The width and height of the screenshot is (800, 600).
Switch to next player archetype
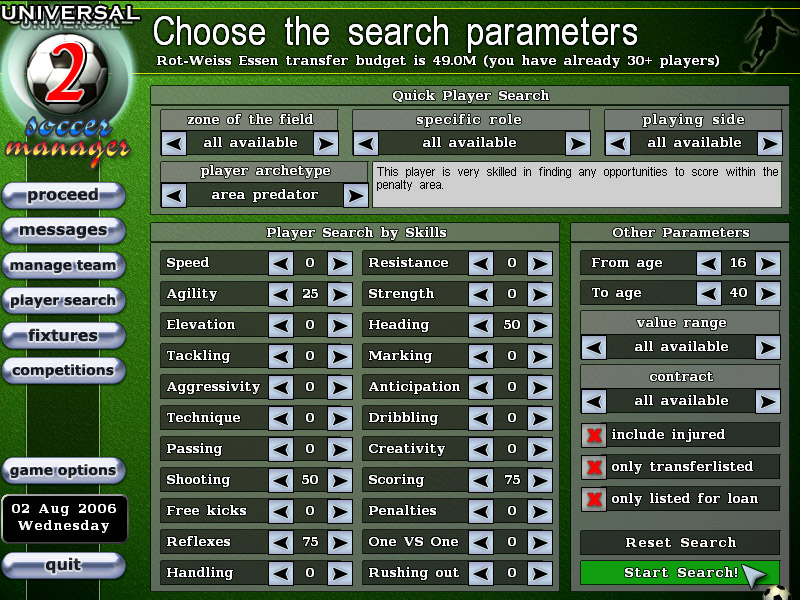356,195
